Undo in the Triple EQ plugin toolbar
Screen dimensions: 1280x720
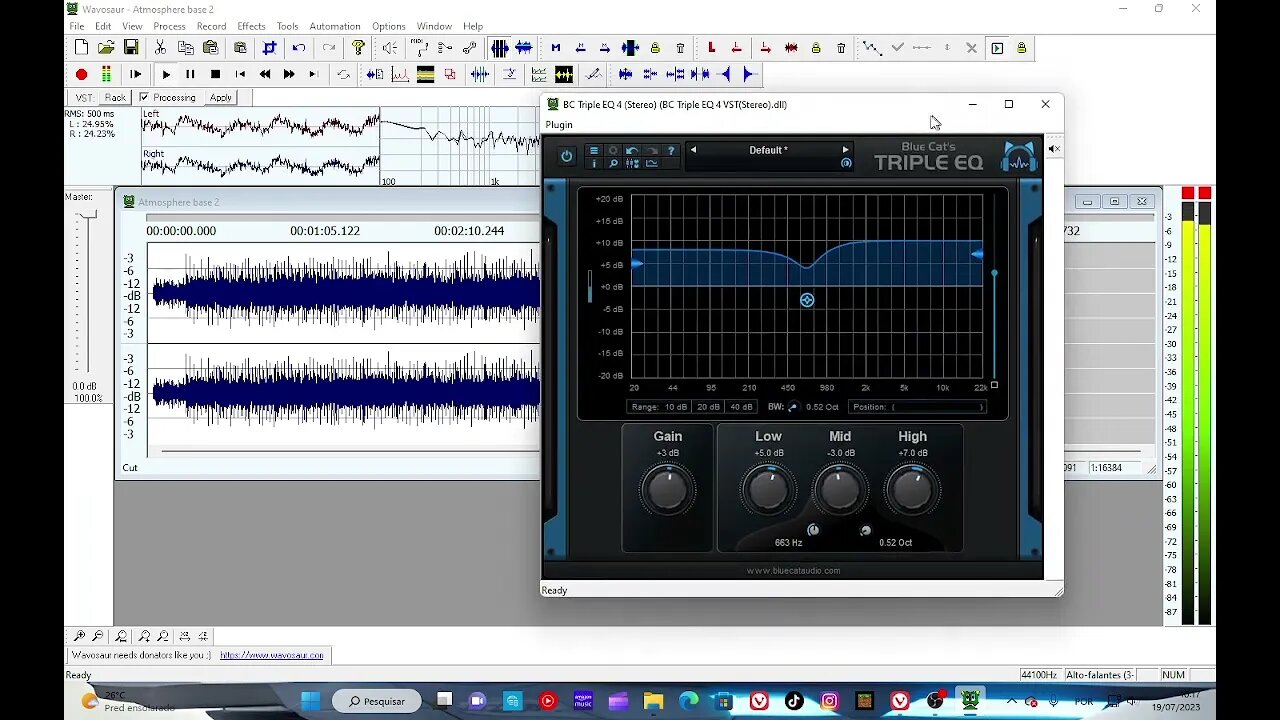632,151
